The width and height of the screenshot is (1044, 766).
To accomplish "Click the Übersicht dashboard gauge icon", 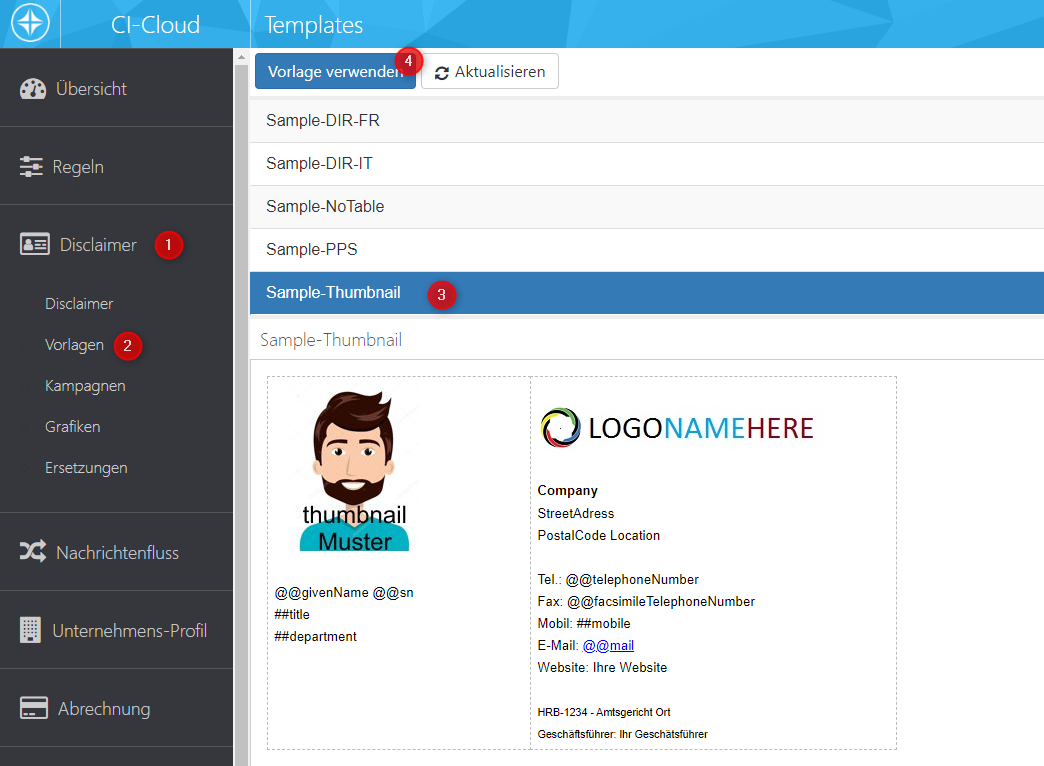I will [x=34, y=89].
